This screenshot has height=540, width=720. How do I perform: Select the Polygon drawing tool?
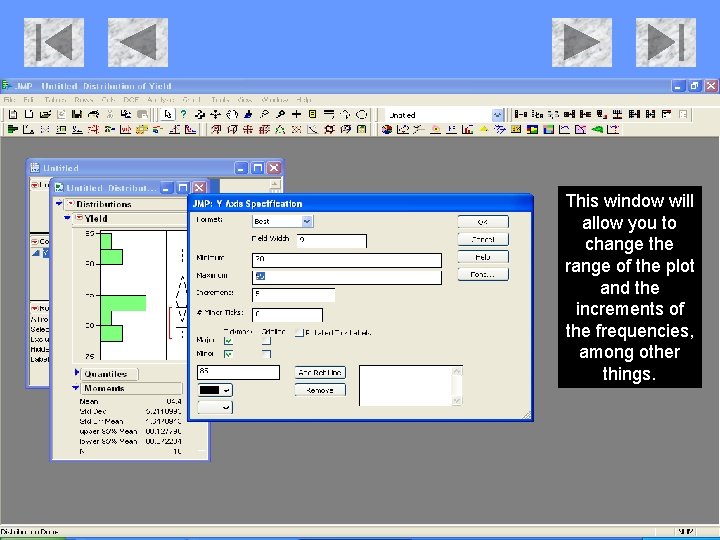345,114
